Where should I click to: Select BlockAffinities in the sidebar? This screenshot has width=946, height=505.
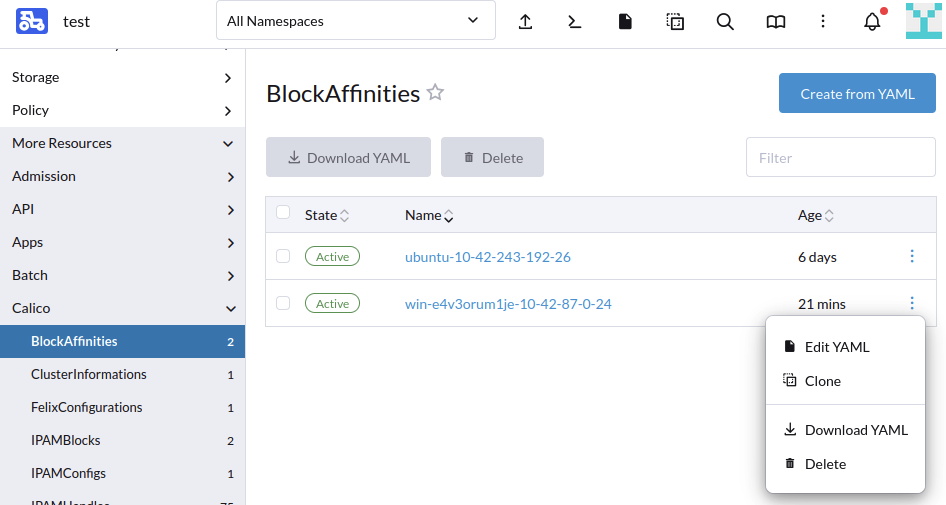(122, 341)
